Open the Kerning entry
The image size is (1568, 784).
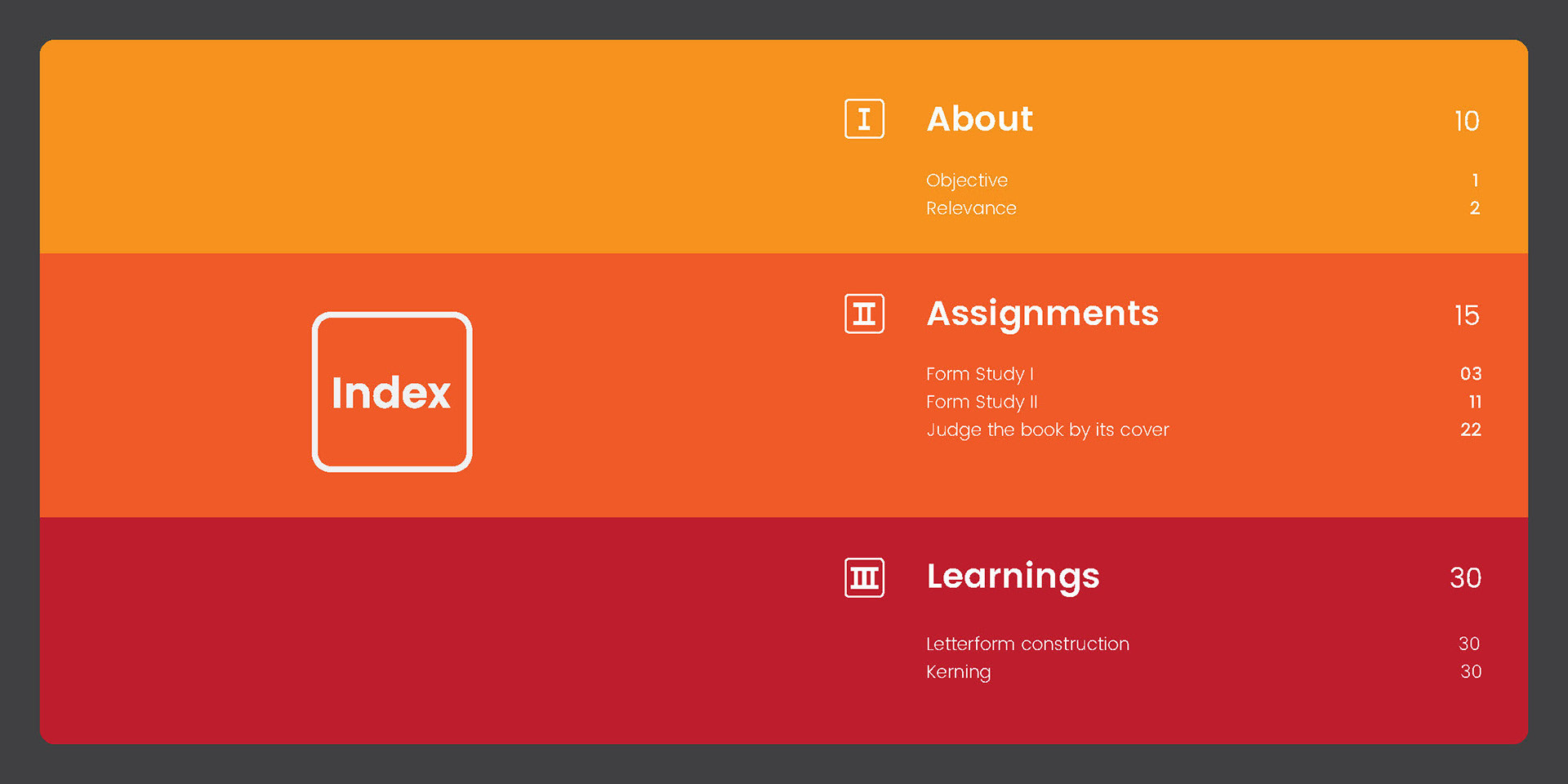pyautogui.click(x=958, y=671)
